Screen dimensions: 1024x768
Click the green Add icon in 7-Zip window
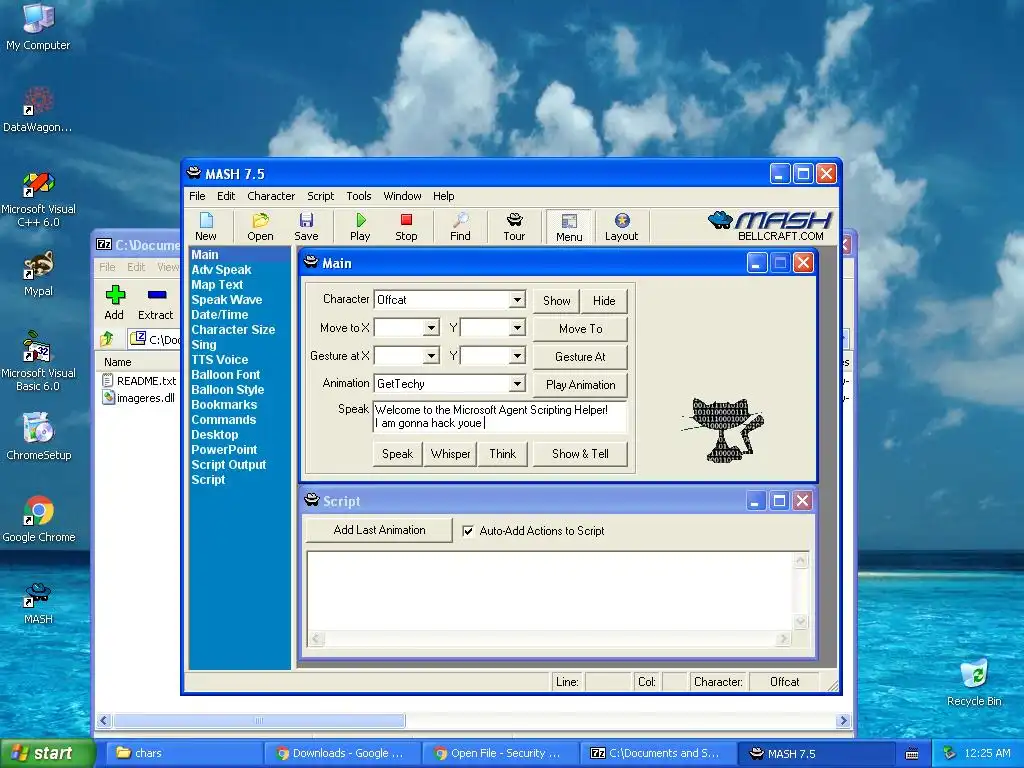pos(114,303)
